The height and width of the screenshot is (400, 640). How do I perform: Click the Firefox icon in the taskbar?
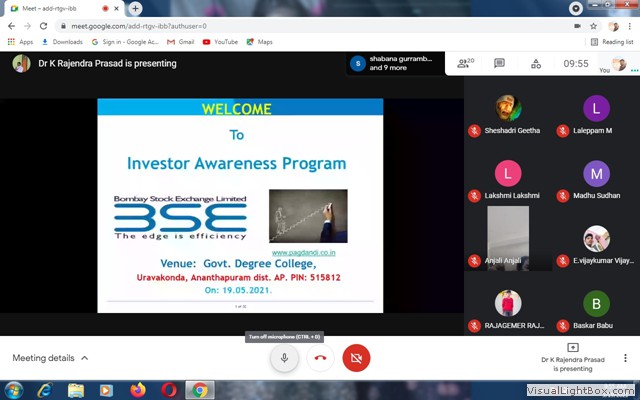pyautogui.click(x=137, y=389)
